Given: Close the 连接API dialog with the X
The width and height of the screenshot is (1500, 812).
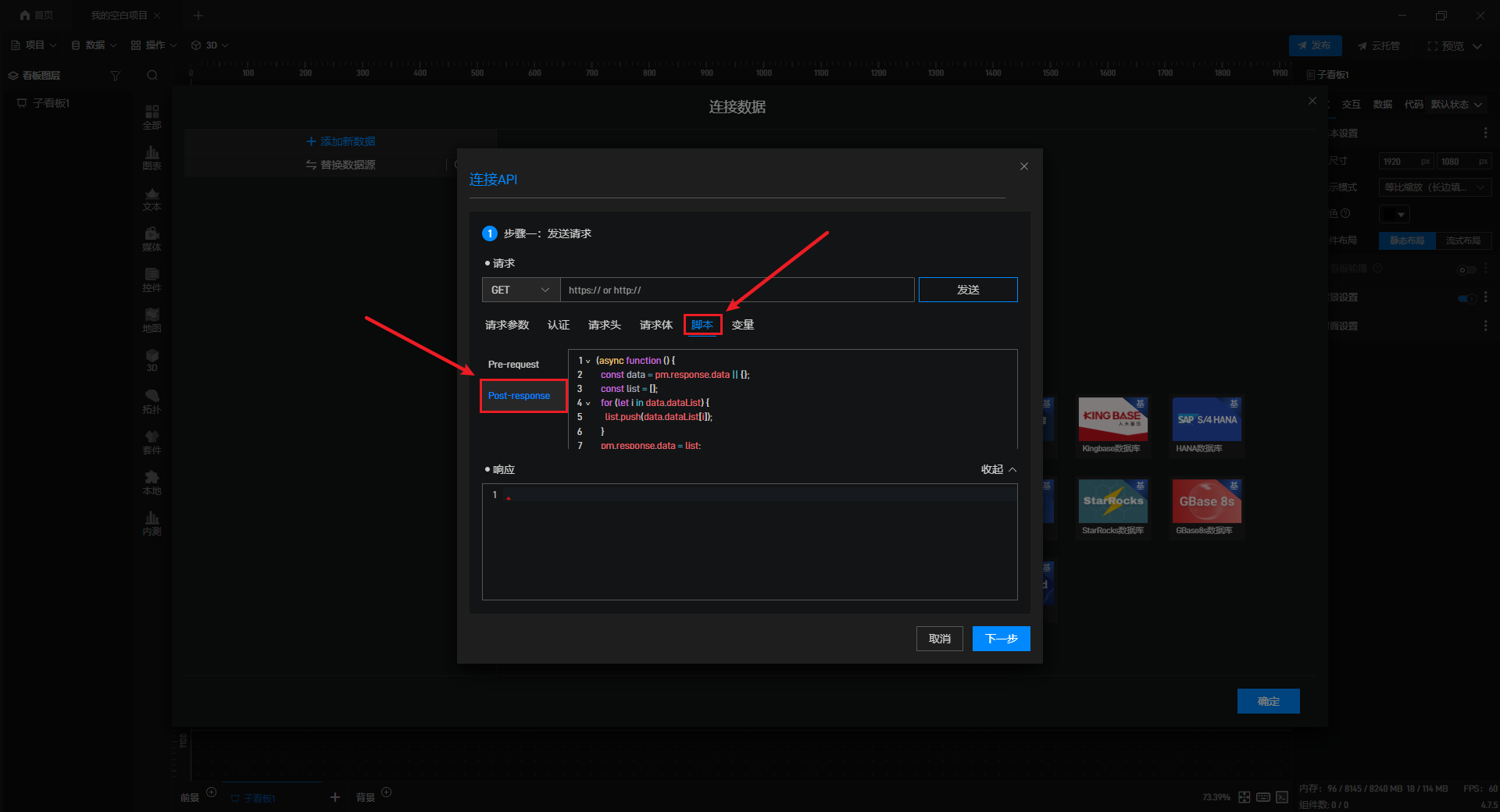Looking at the screenshot, I should coord(1024,166).
